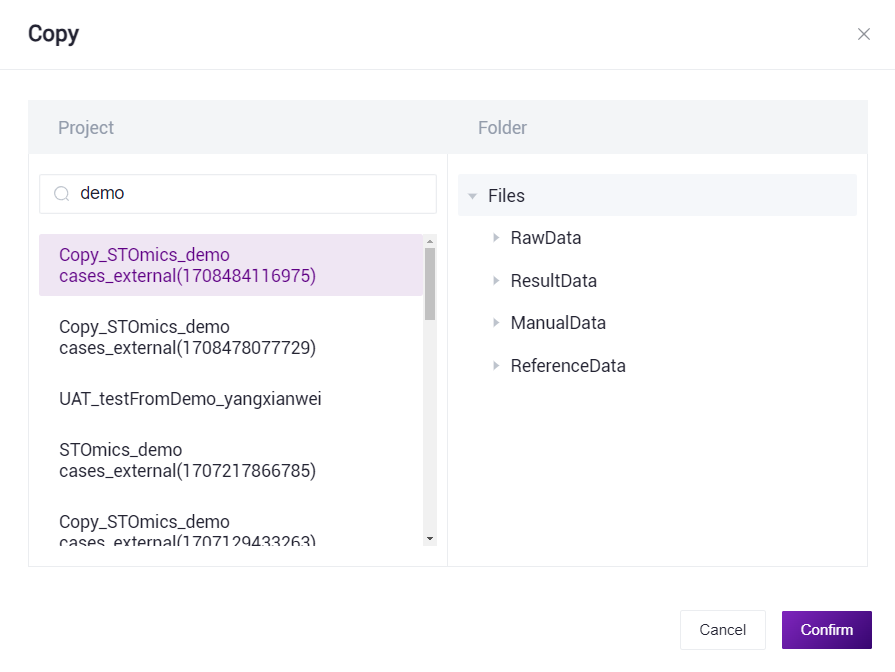Screen dimensions: 895x672
Task: Expand the ManualData folder
Action: pyautogui.click(x=496, y=323)
